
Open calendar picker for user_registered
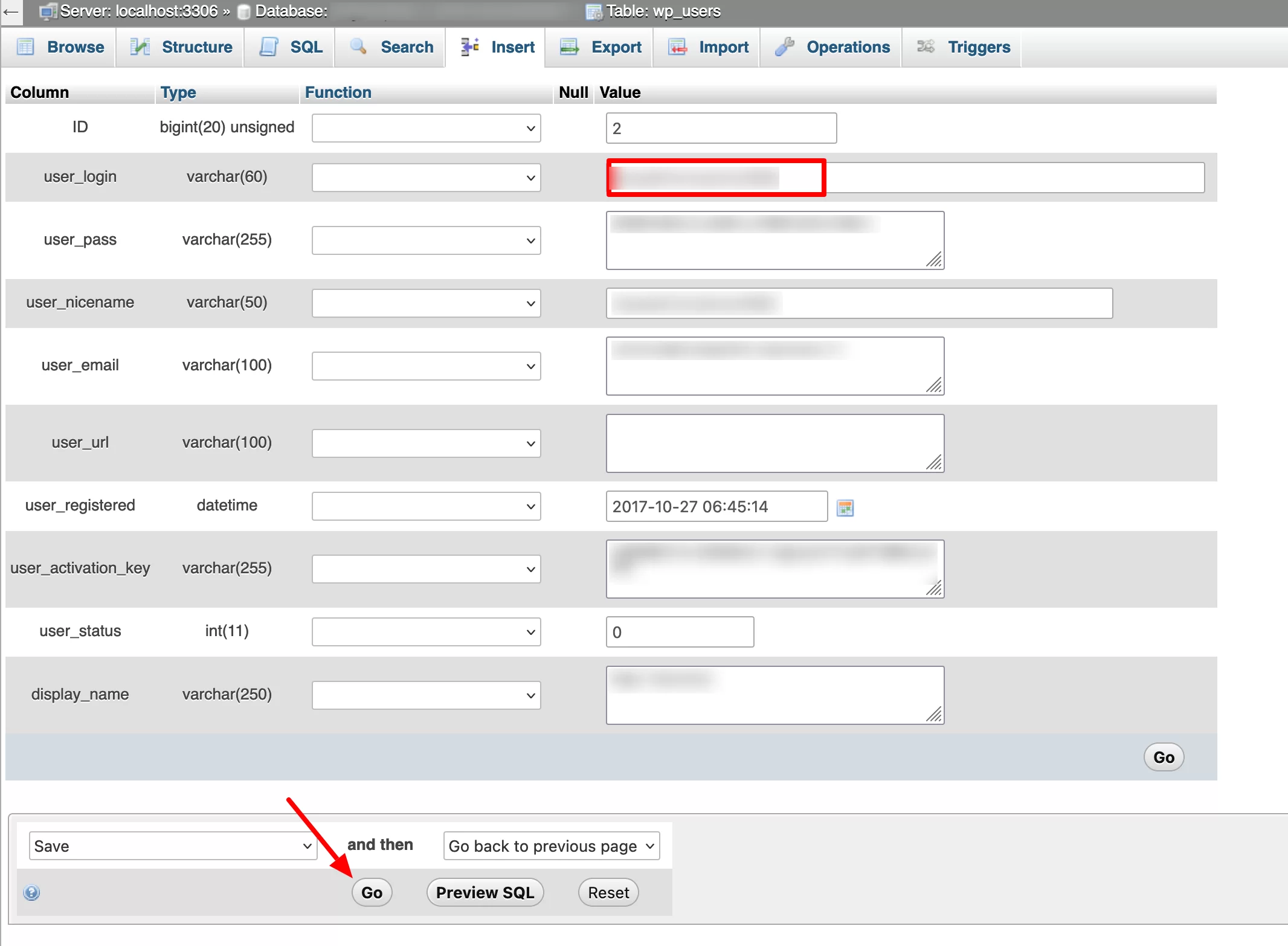click(x=845, y=507)
